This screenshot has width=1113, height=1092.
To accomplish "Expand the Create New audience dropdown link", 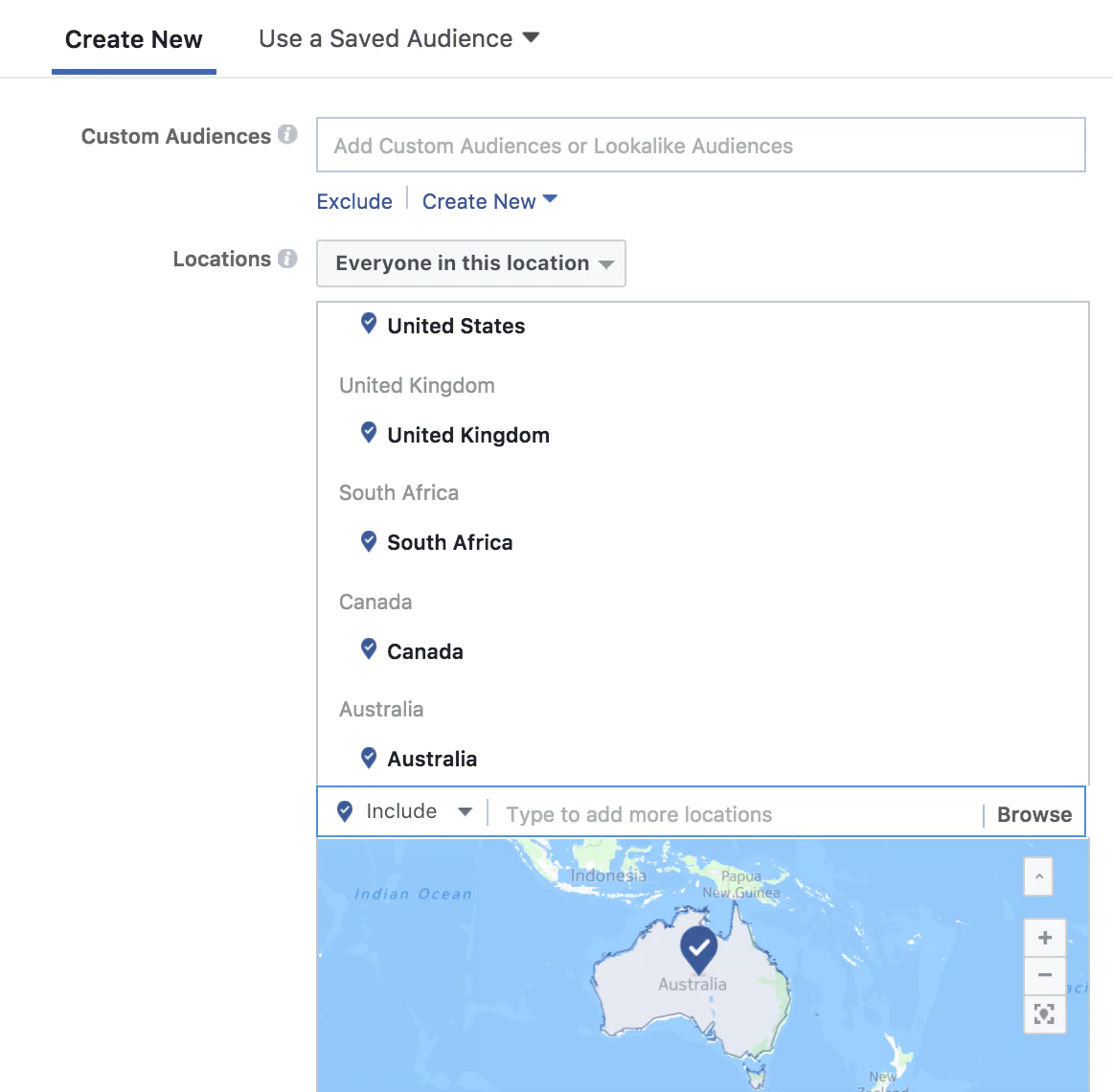I will coord(489,201).
